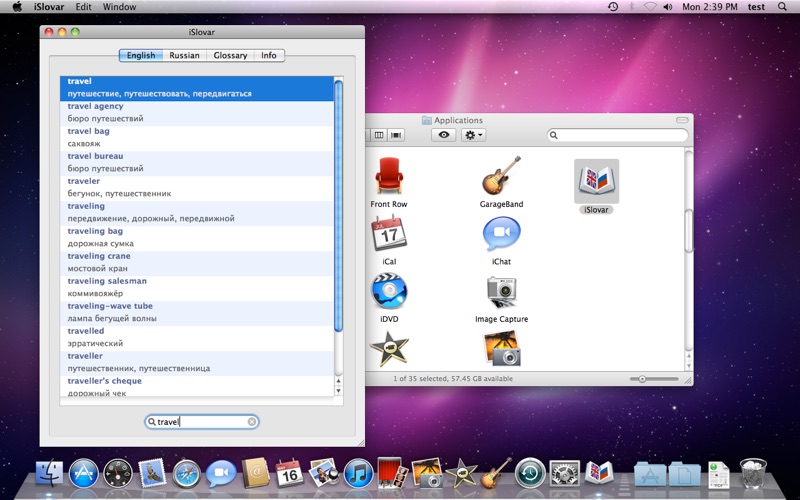The image size is (800, 500).
Task: Click the Applications window search field
Action: point(617,135)
